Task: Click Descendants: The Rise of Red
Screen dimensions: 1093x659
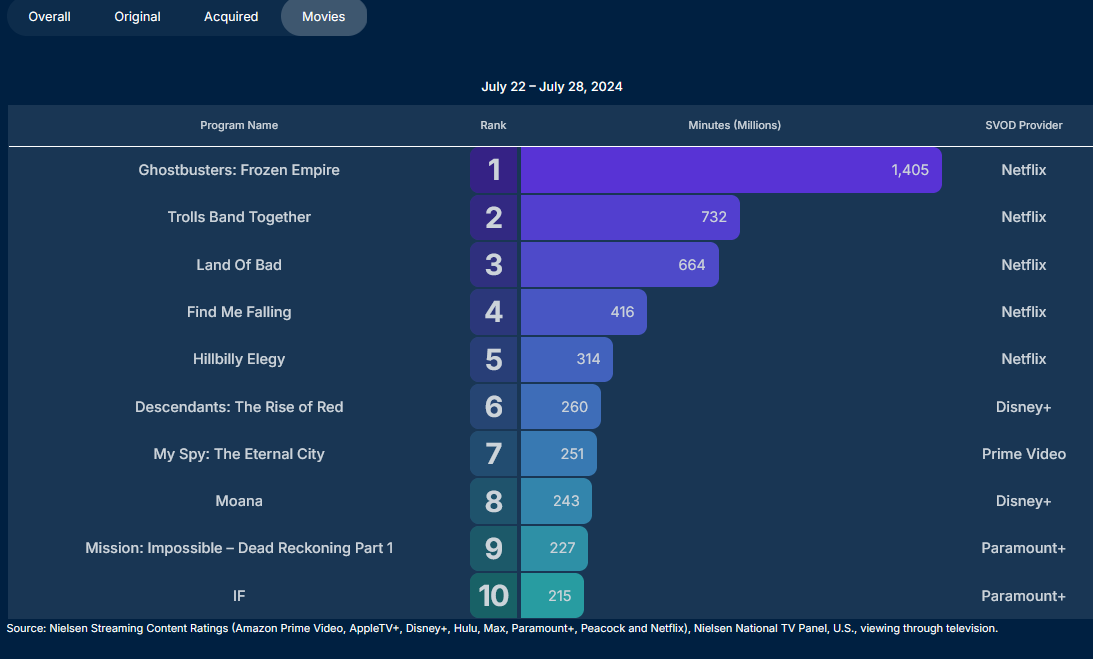Action: pyautogui.click(x=239, y=407)
